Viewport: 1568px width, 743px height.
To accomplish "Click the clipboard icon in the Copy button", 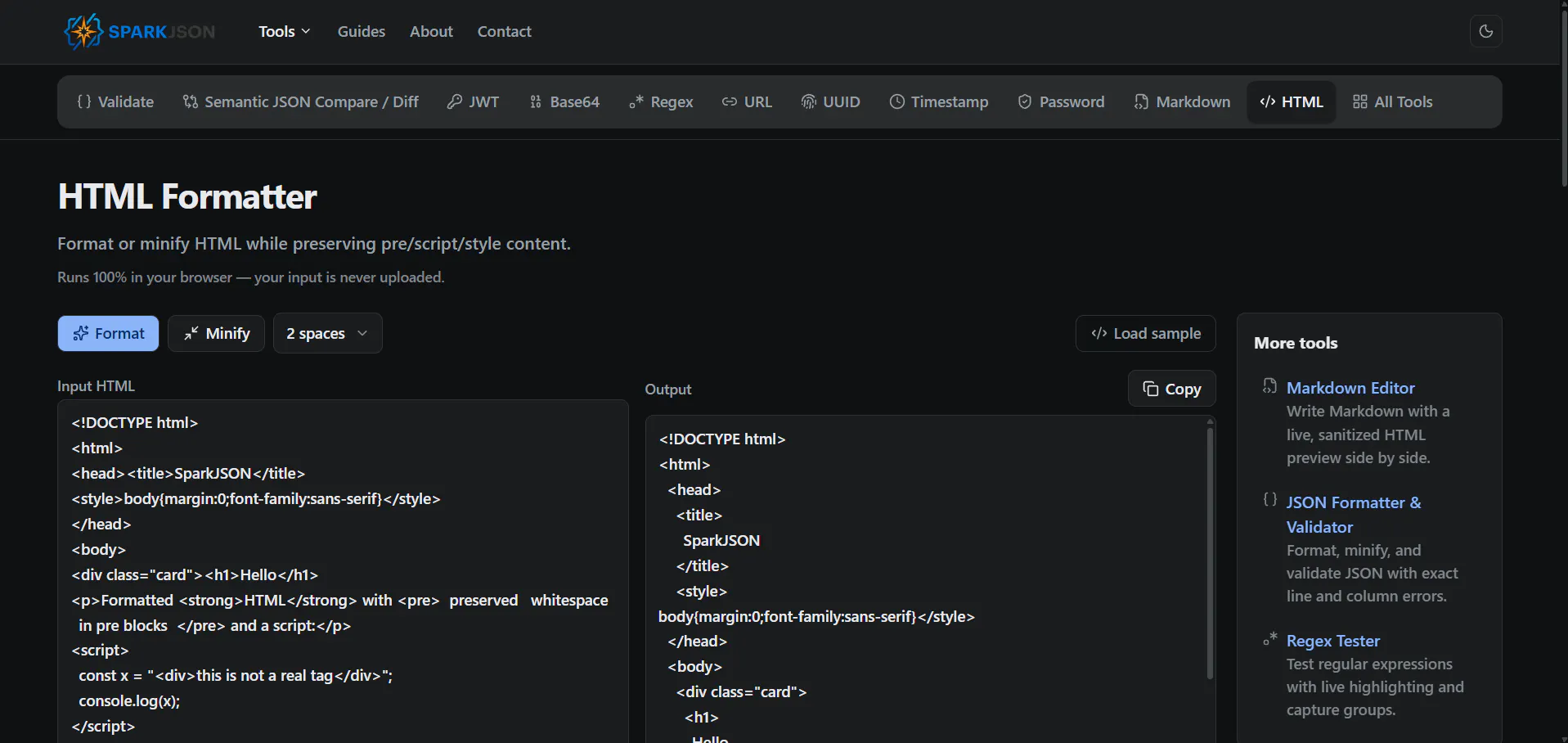I will coord(1150,389).
